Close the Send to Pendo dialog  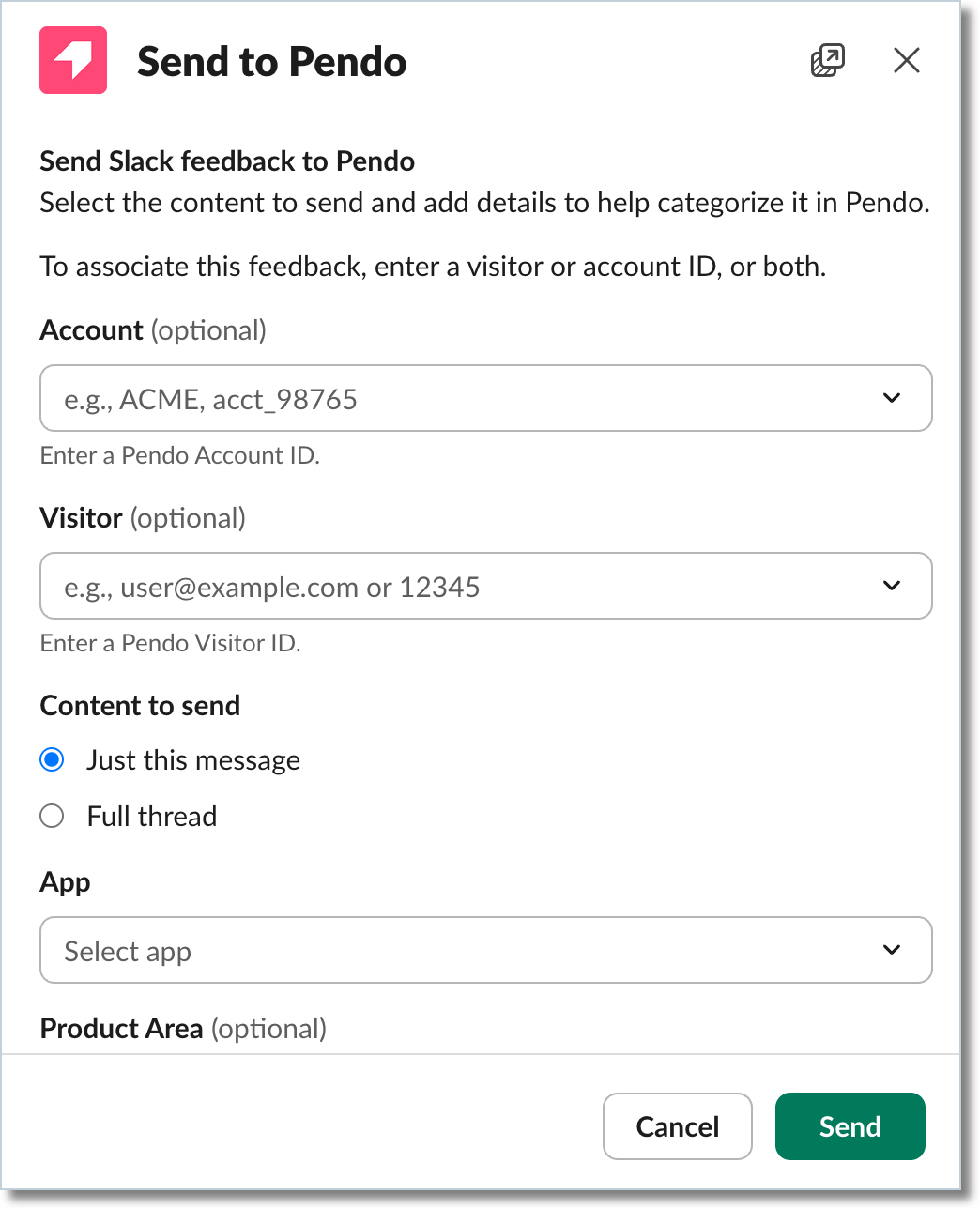[x=907, y=60]
